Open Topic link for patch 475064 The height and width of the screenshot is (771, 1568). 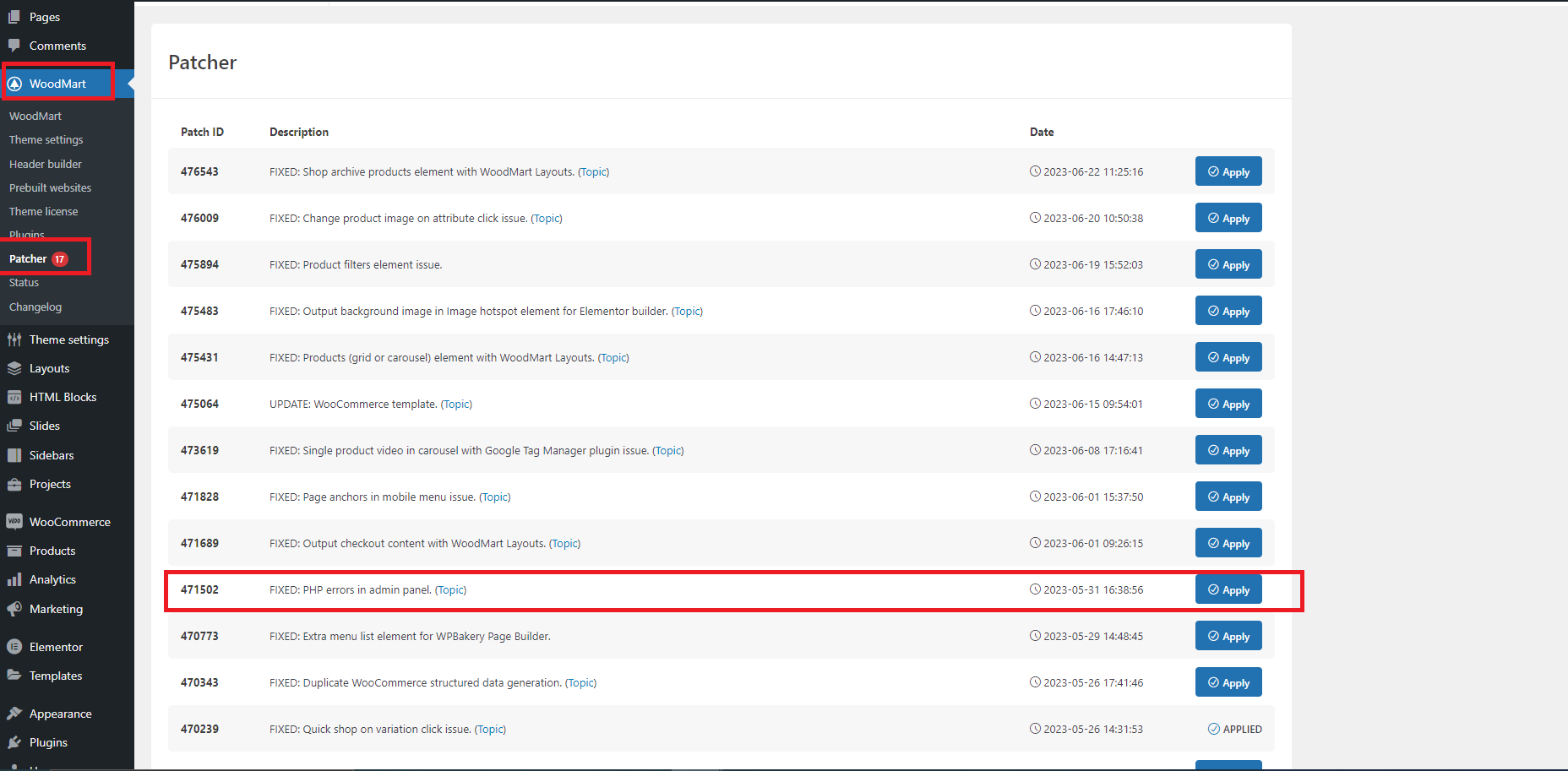(456, 405)
